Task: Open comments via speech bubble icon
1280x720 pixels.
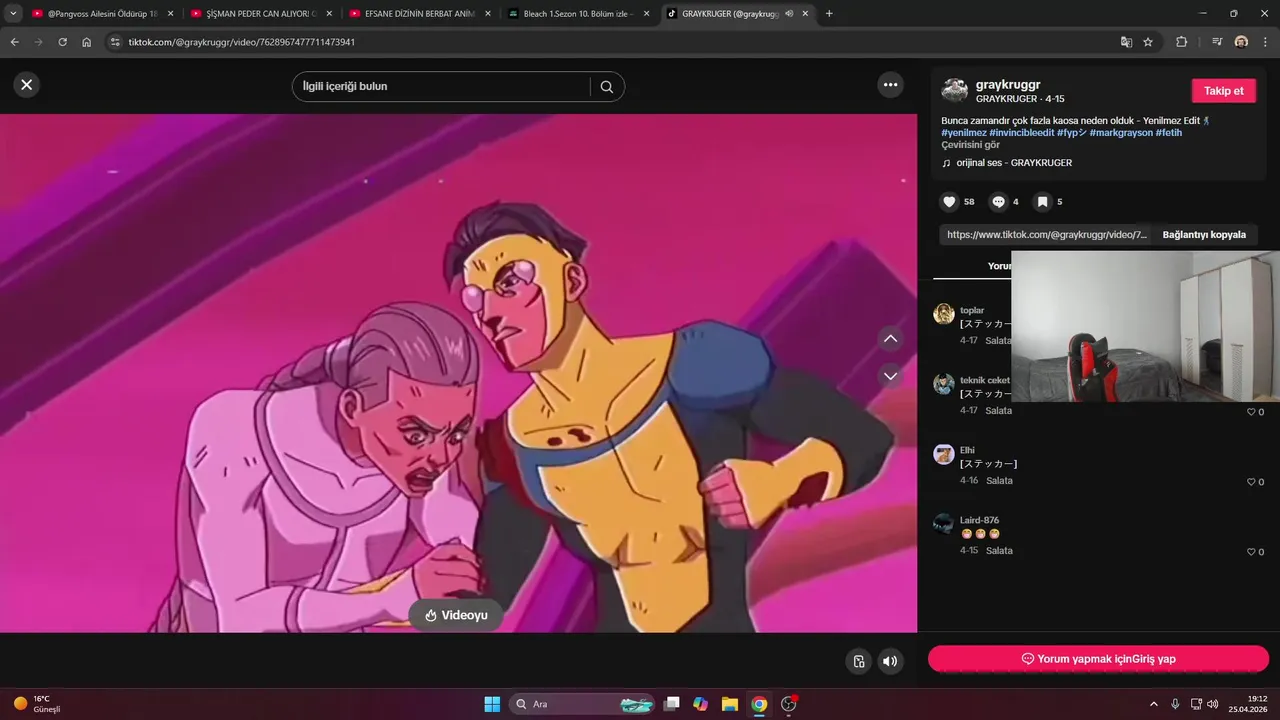Action: click(998, 202)
